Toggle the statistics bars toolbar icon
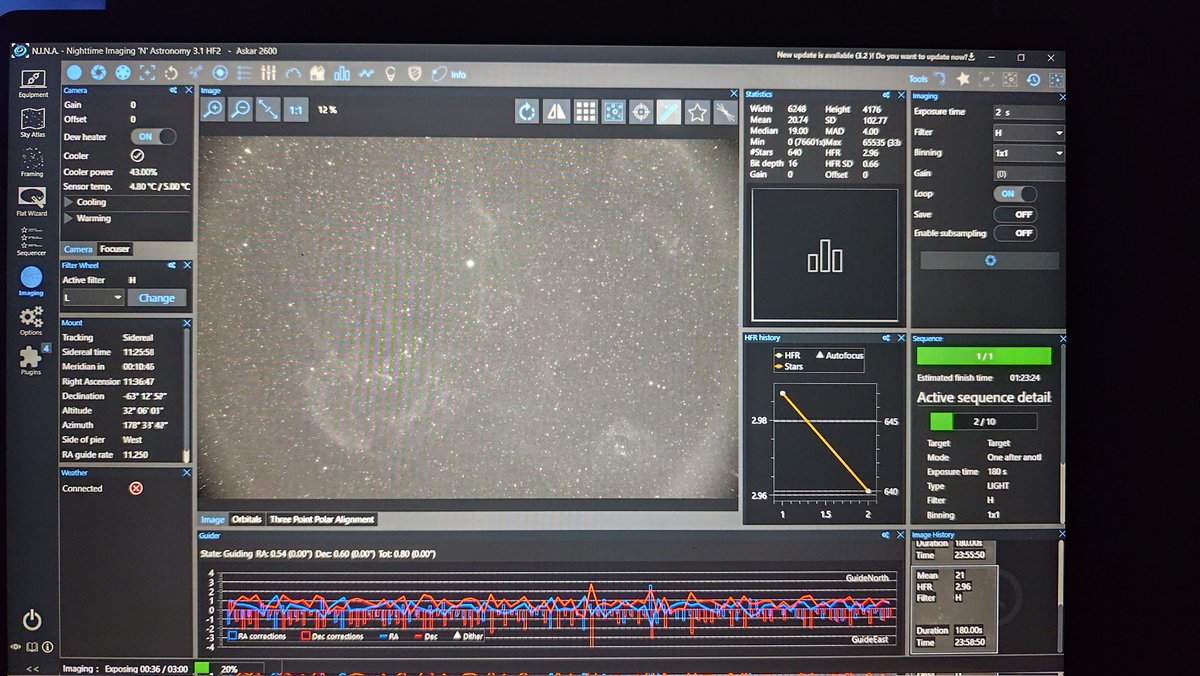 342,72
